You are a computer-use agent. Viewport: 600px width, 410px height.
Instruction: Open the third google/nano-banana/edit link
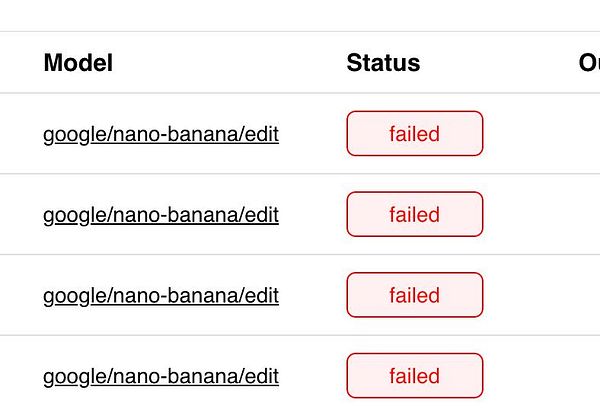coord(160,296)
